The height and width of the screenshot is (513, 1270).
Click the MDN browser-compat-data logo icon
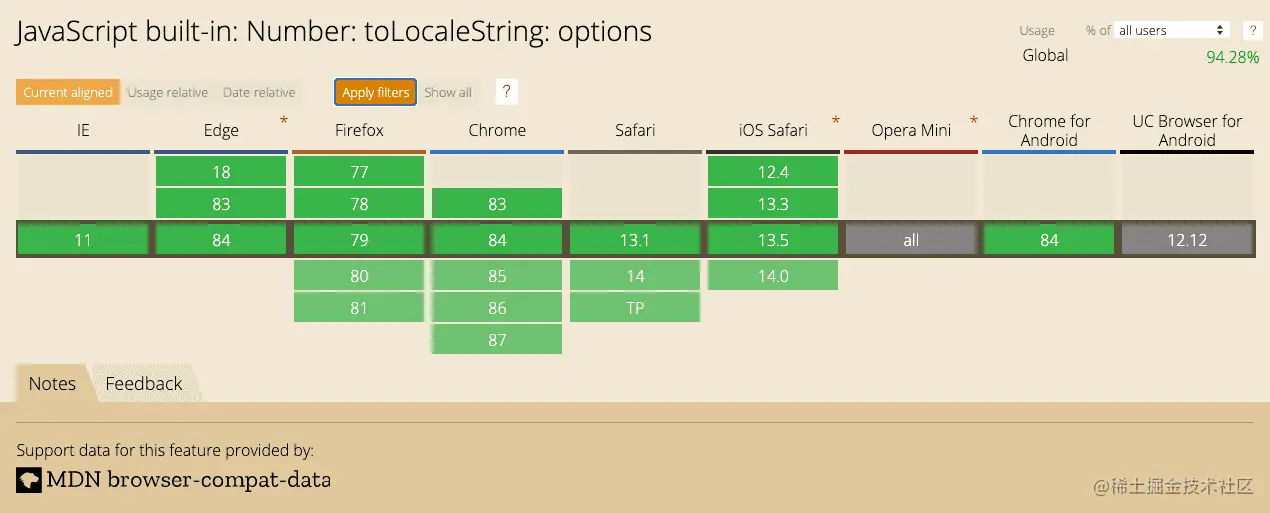coord(29,480)
